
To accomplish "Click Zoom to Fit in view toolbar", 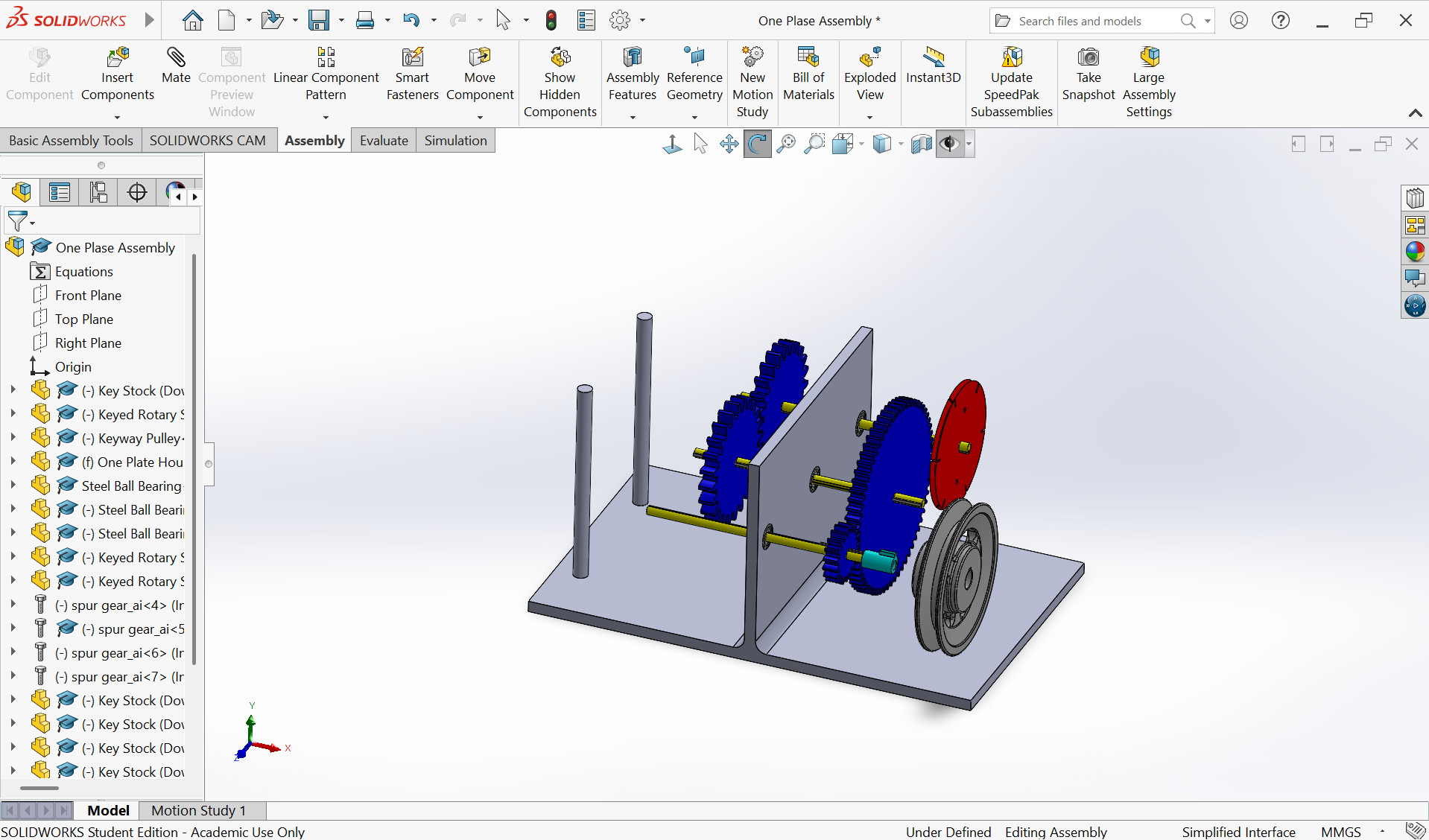I will tap(786, 144).
